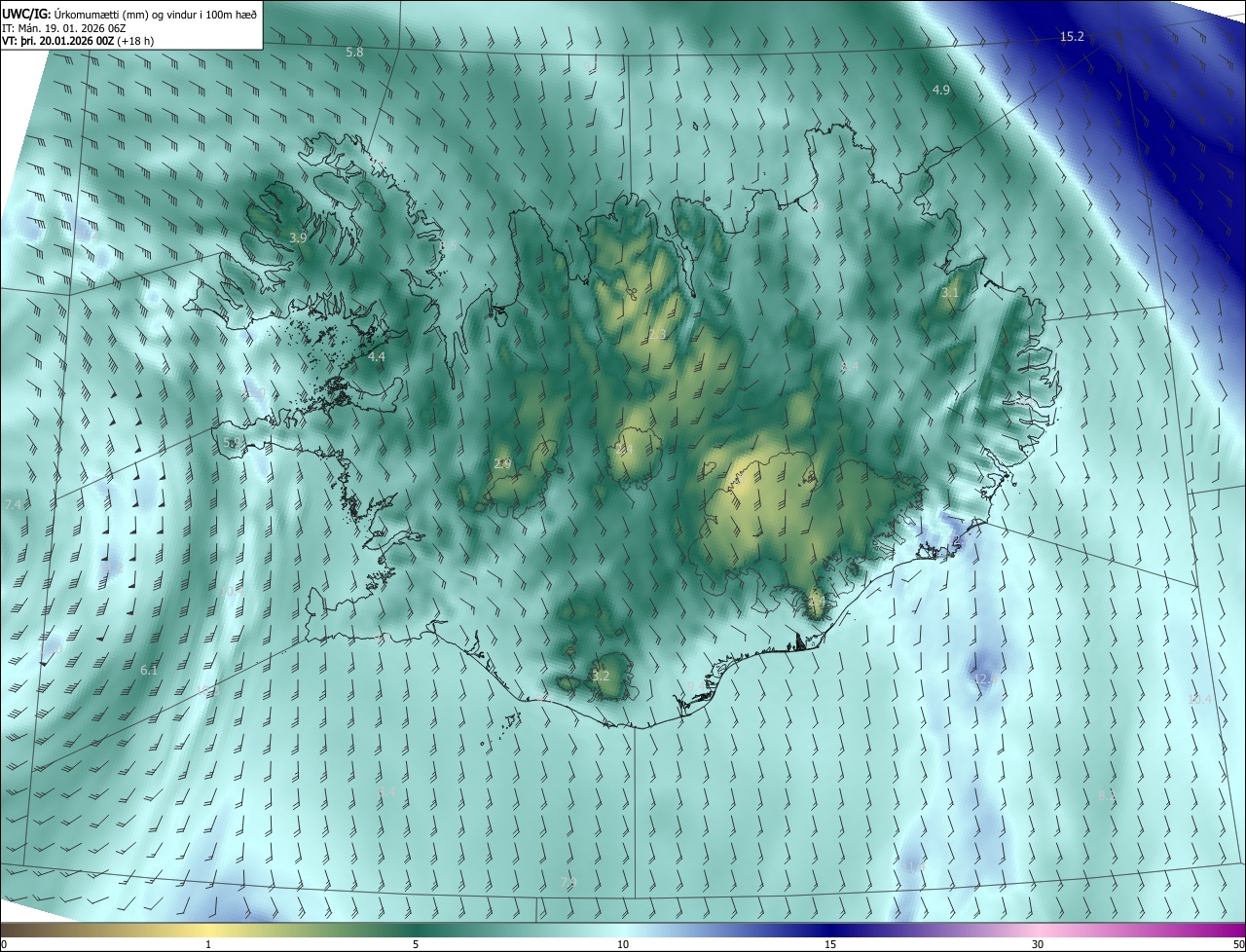Click the title 'UWC/IG: Úrkomumætti (mm) og vindur'
This screenshot has height=952, width=1246.
tap(130, 14)
